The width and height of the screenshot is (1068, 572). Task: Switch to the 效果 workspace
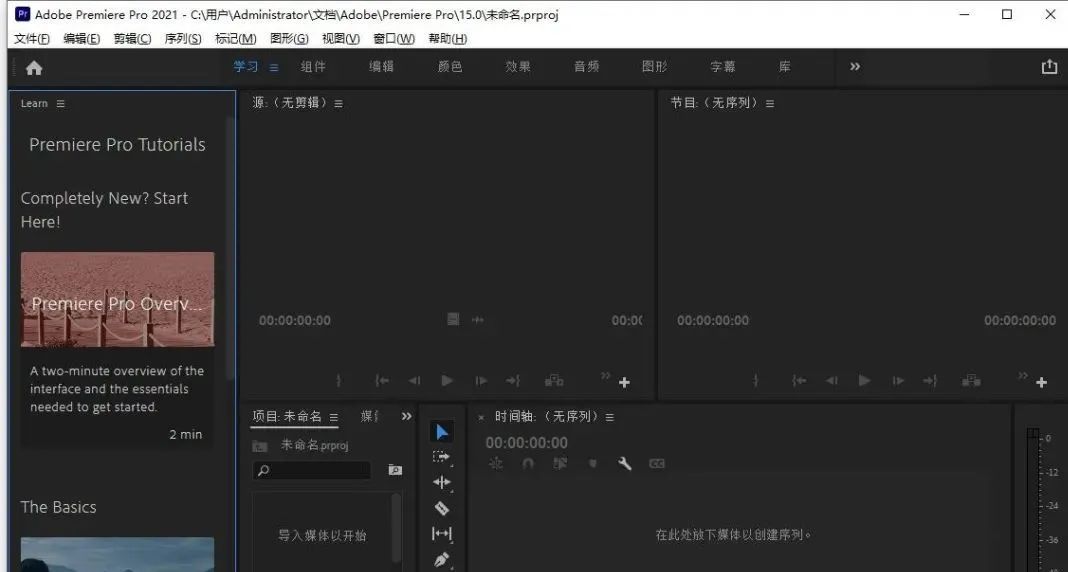pyautogui.click(x=518, y=67)
